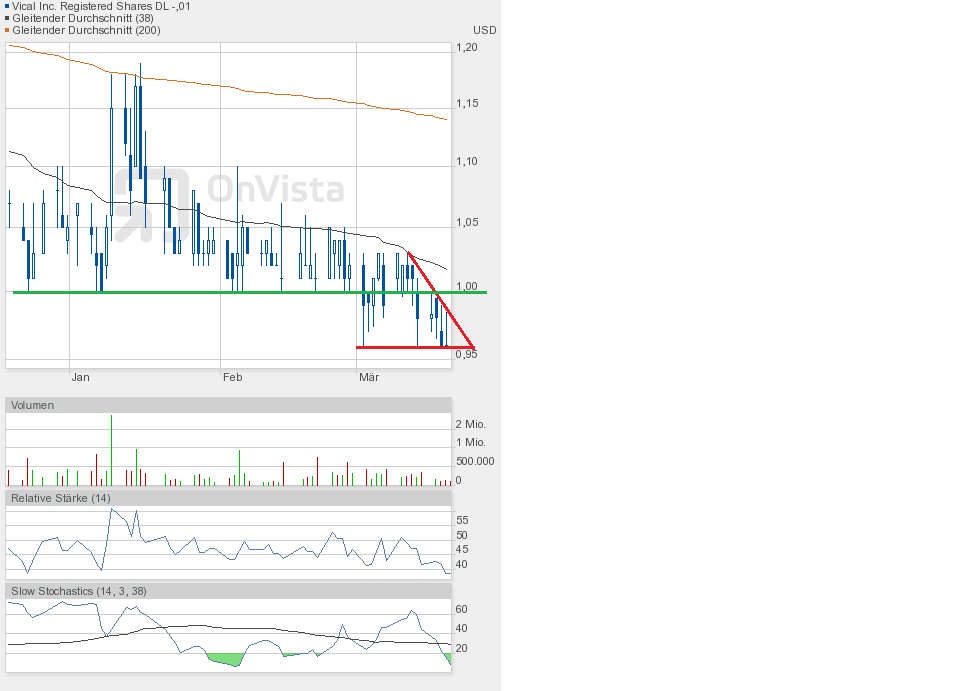Click the Mär label on the time axis

(x=368, y=377)
